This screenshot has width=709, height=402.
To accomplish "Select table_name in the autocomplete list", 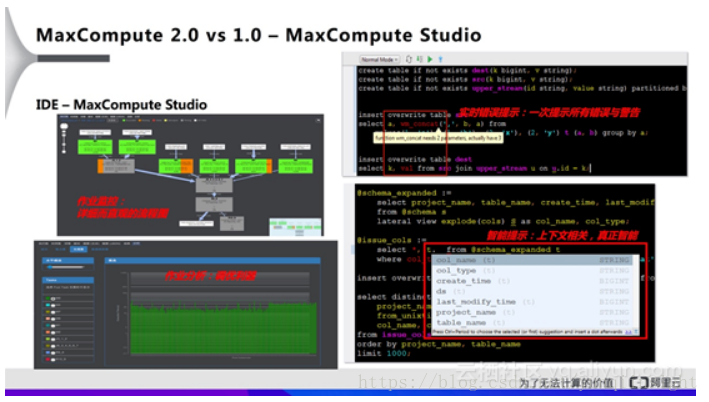I will tap(534, 322).
